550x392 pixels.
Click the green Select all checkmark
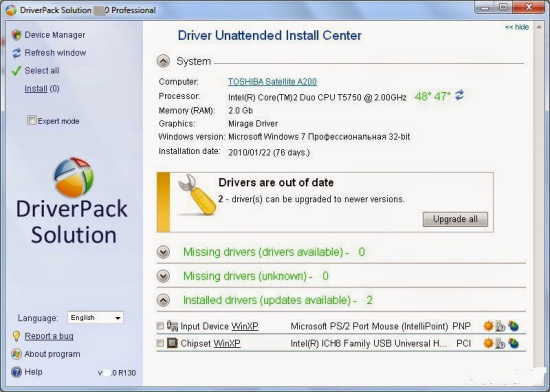click(x=16, y=71)
